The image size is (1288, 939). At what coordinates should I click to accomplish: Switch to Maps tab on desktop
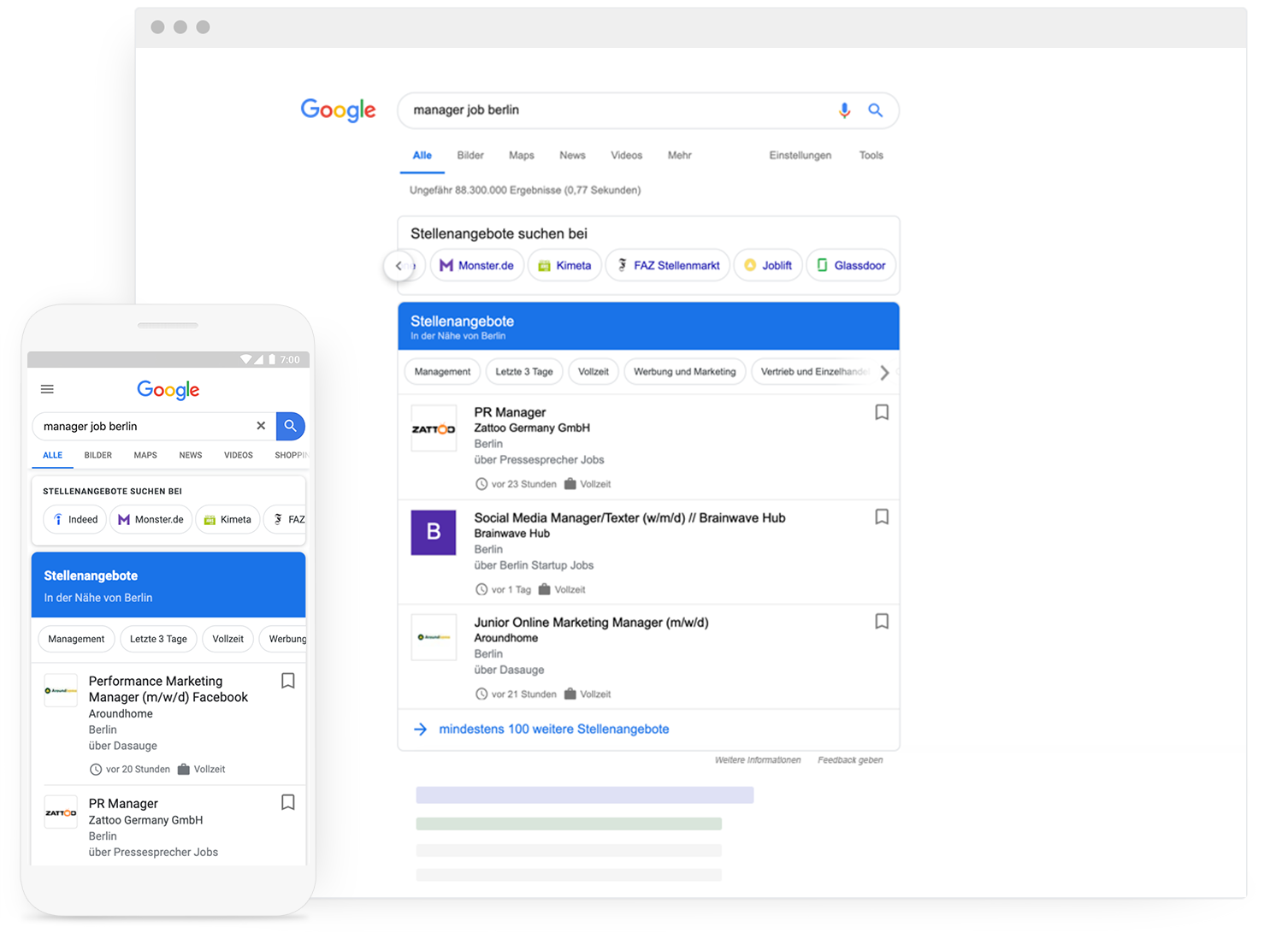coord(521,156)
